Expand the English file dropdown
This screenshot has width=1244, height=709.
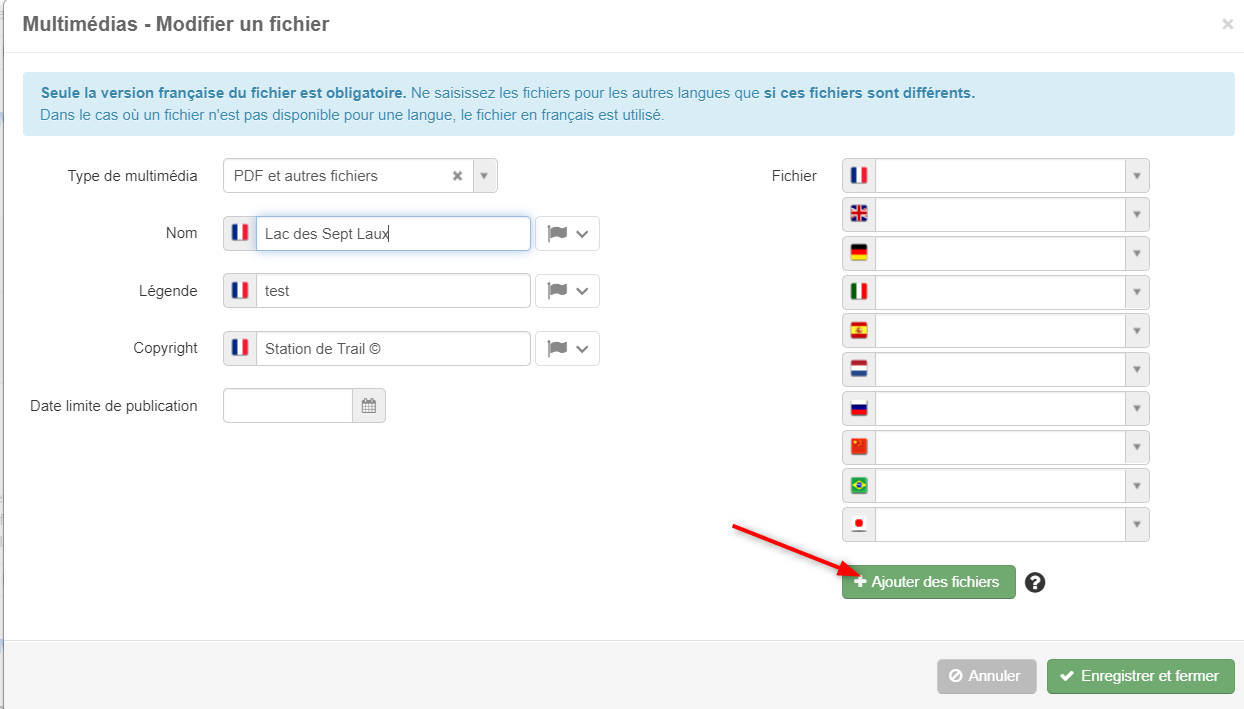click(x=1137, y=214)
